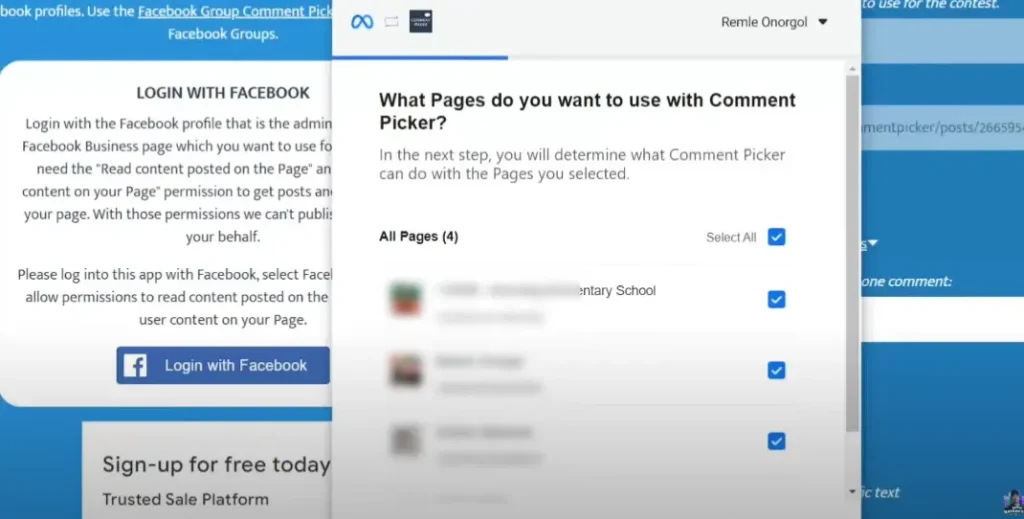Click the third page's profile thumbnail

coord(406,441)
